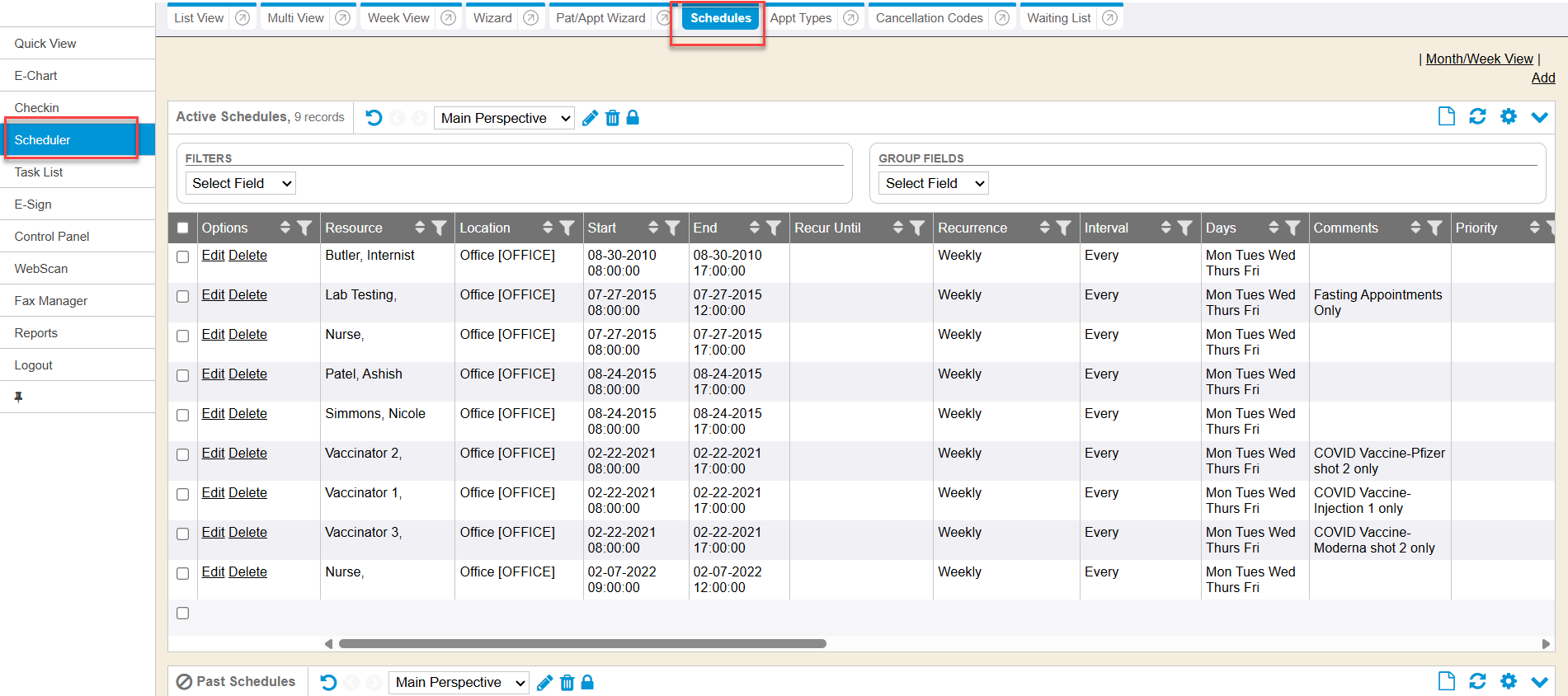Open the Group Fields Select Field dropdown
1568x696 pixels.
[933, 183]
